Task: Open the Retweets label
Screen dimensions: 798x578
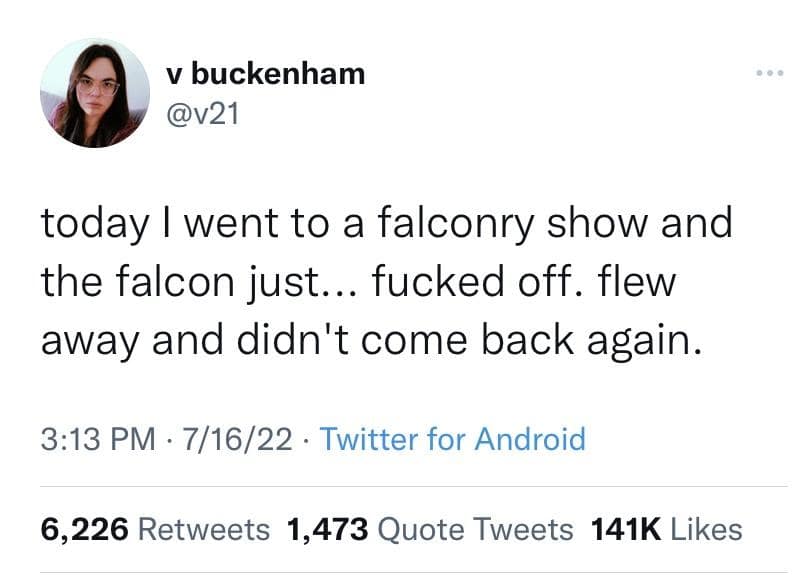Action: (204, 530)
